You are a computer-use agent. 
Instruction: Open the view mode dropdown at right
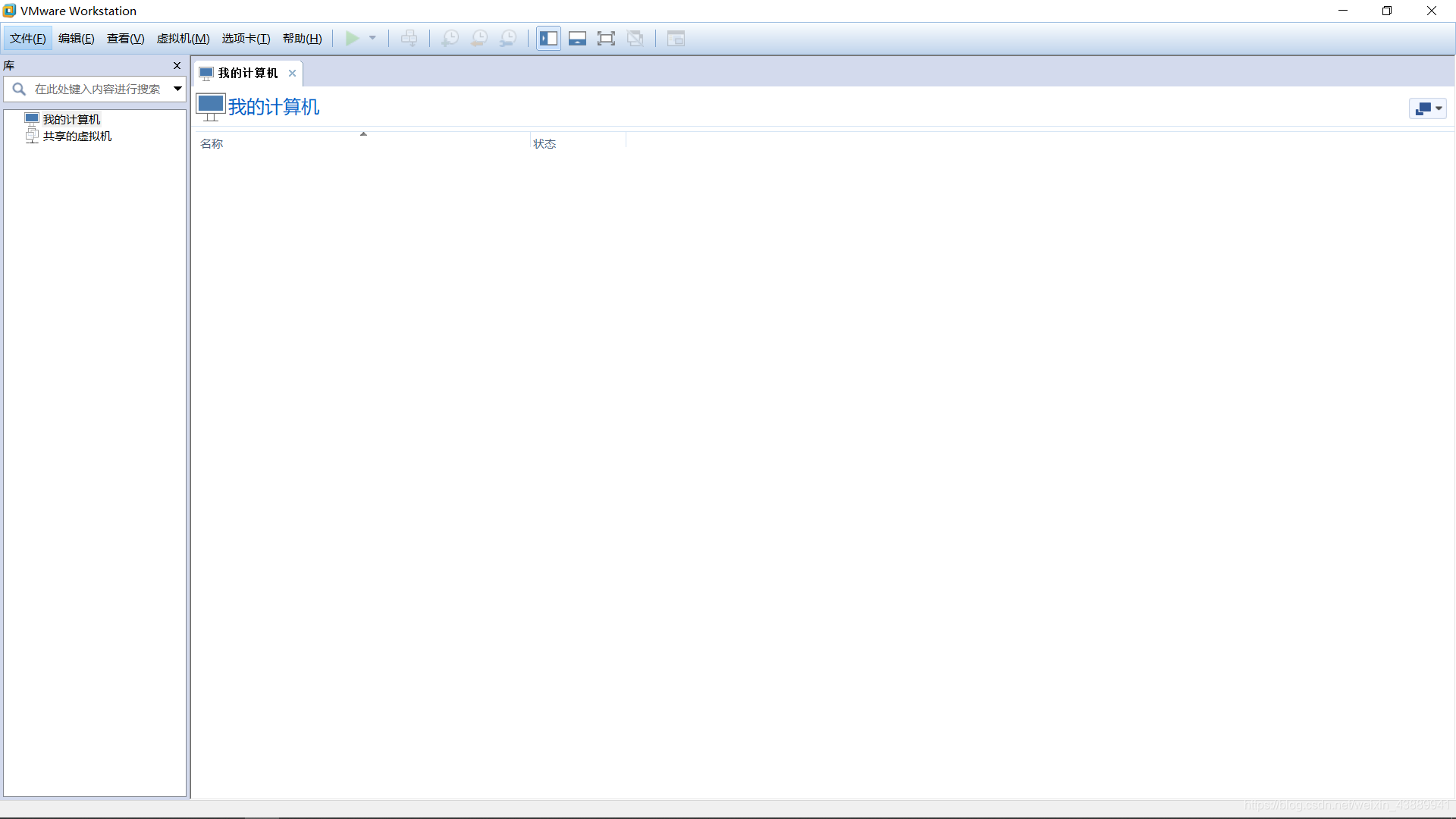[x=1428, y=108]
